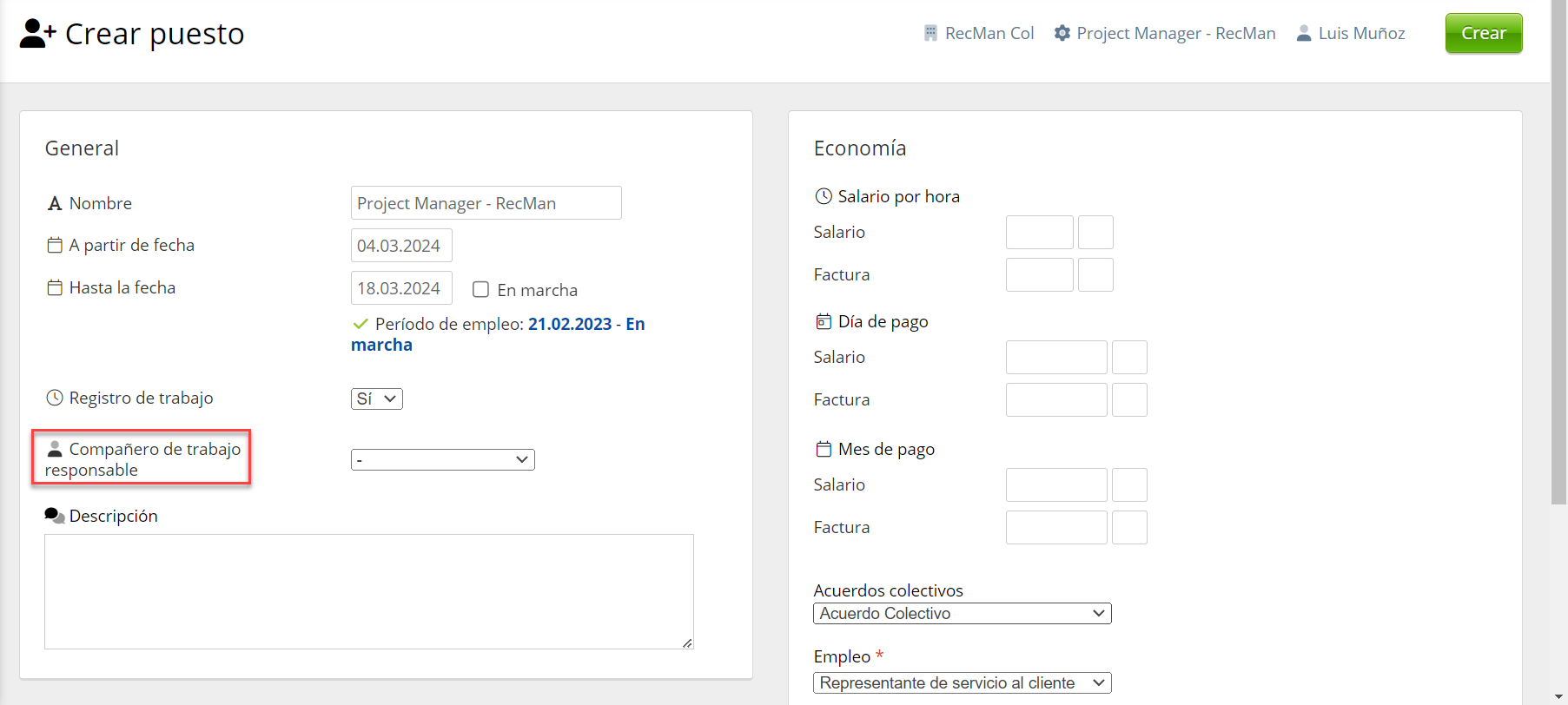Image resolution: width=1568 pixels, height=705 pixels.
Task: Click the calendar icon next to Mes de pago
Action: (x=823, y=450)
